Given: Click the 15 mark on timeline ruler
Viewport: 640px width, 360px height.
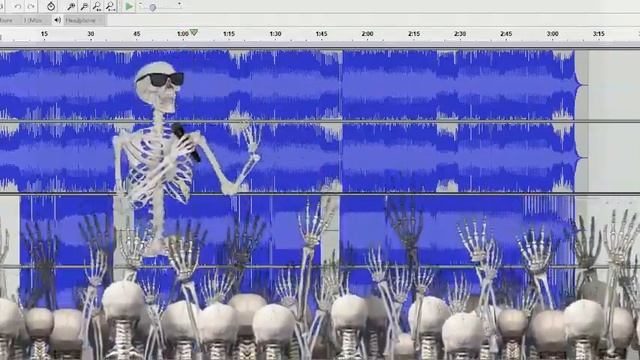Looking at the screenshot, I should (44, 34).
